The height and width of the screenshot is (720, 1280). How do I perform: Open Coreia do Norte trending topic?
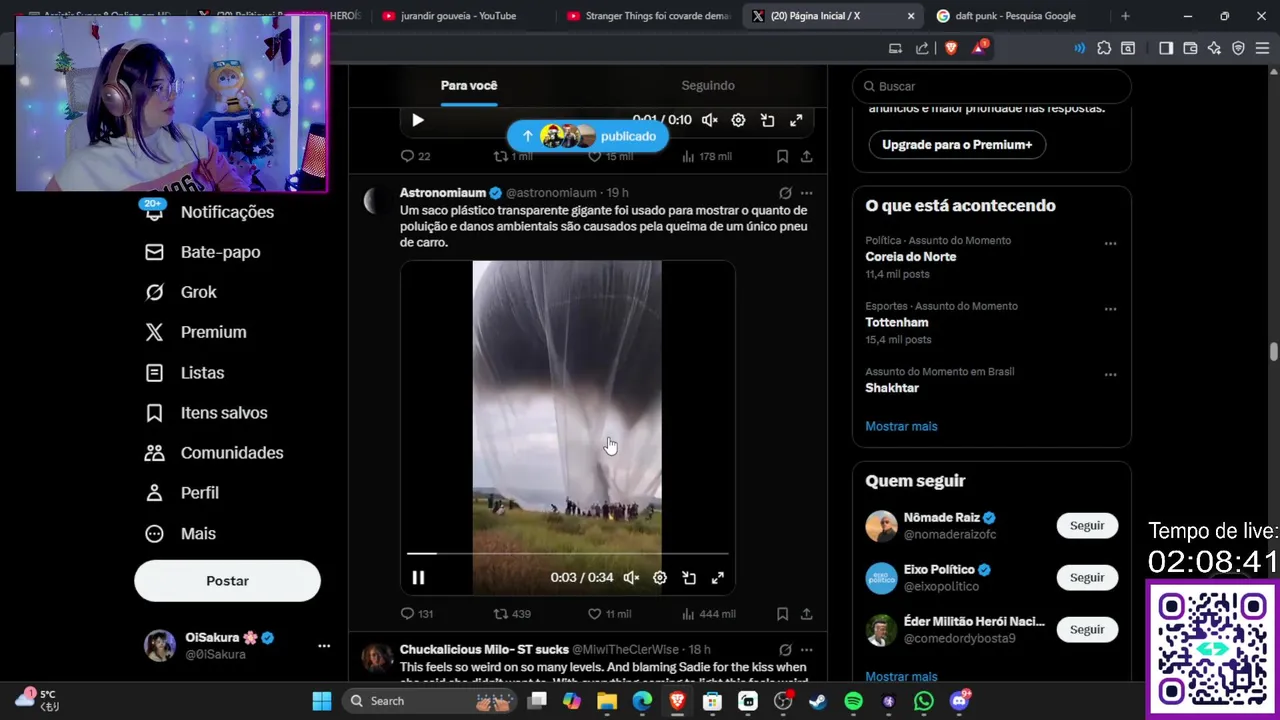coord(911,257)
